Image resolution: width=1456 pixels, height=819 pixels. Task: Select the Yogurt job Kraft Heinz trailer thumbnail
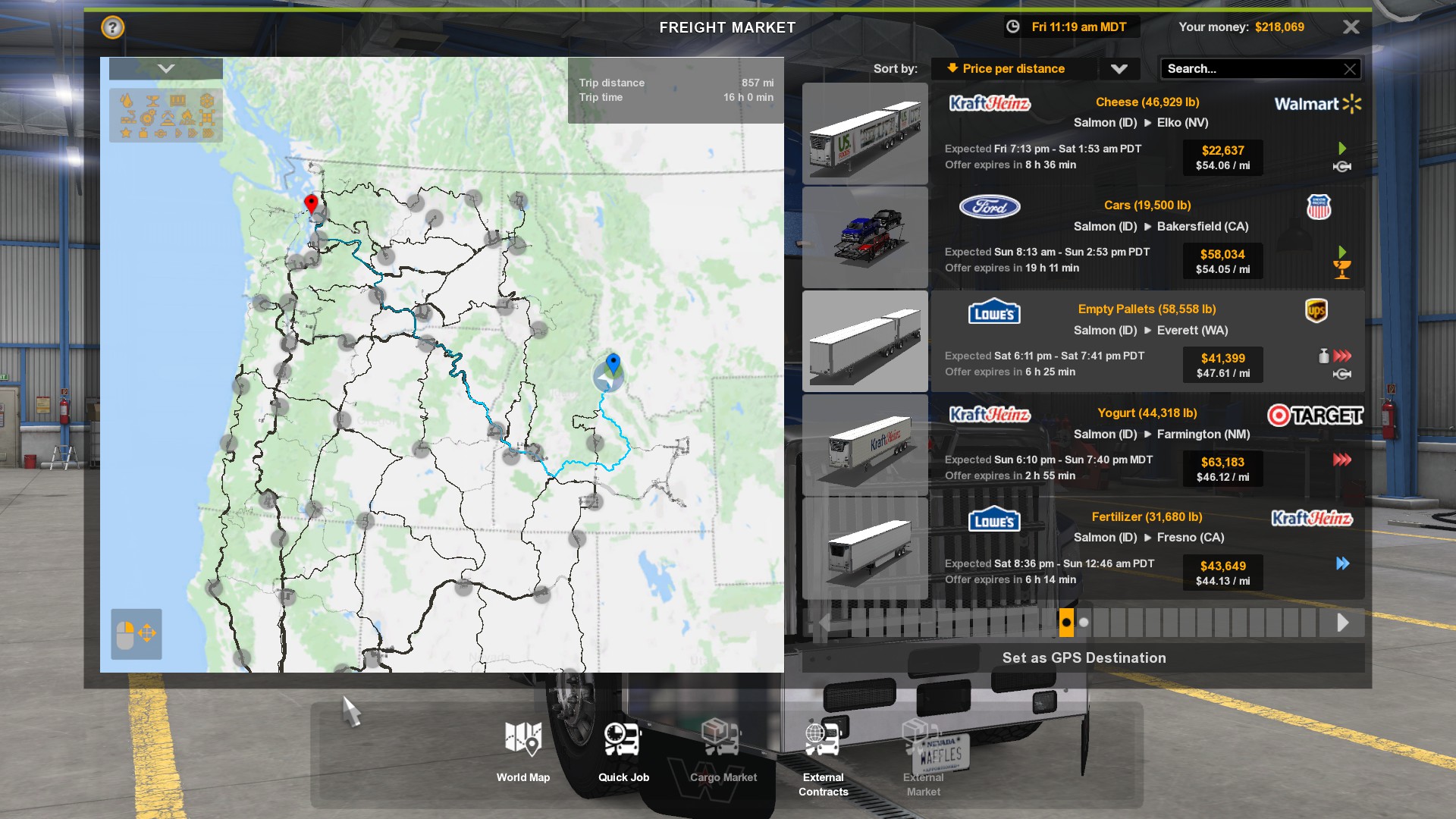click(x=864, y=445)
